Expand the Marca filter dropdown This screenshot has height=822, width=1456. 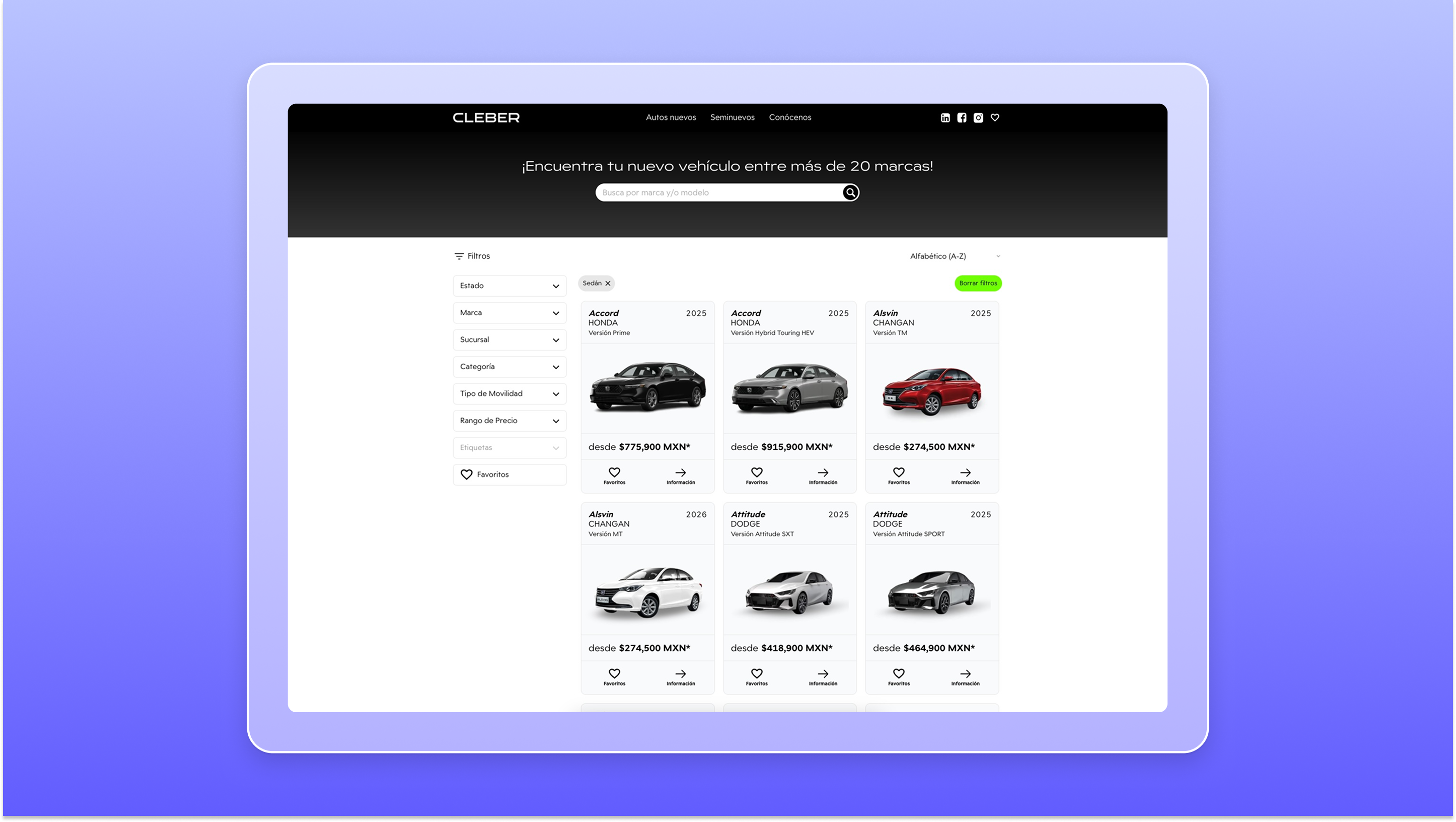click(x=509, y=313)
